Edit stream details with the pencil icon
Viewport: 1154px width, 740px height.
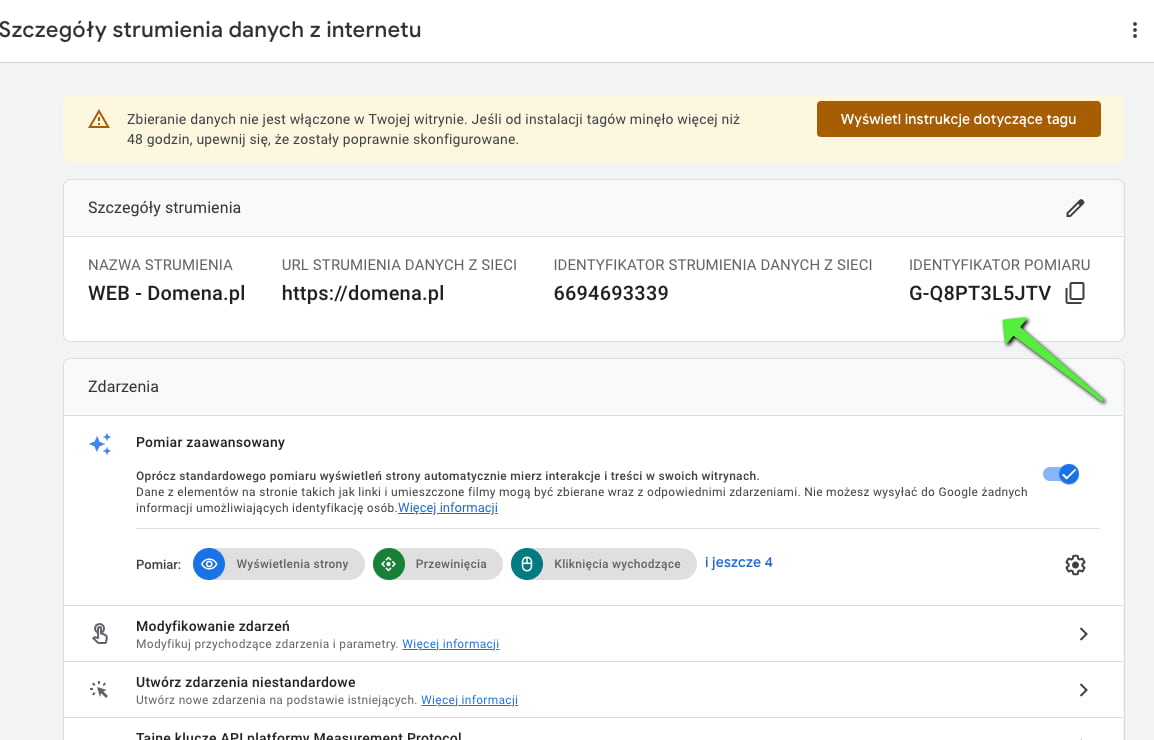click(1075, 208)
